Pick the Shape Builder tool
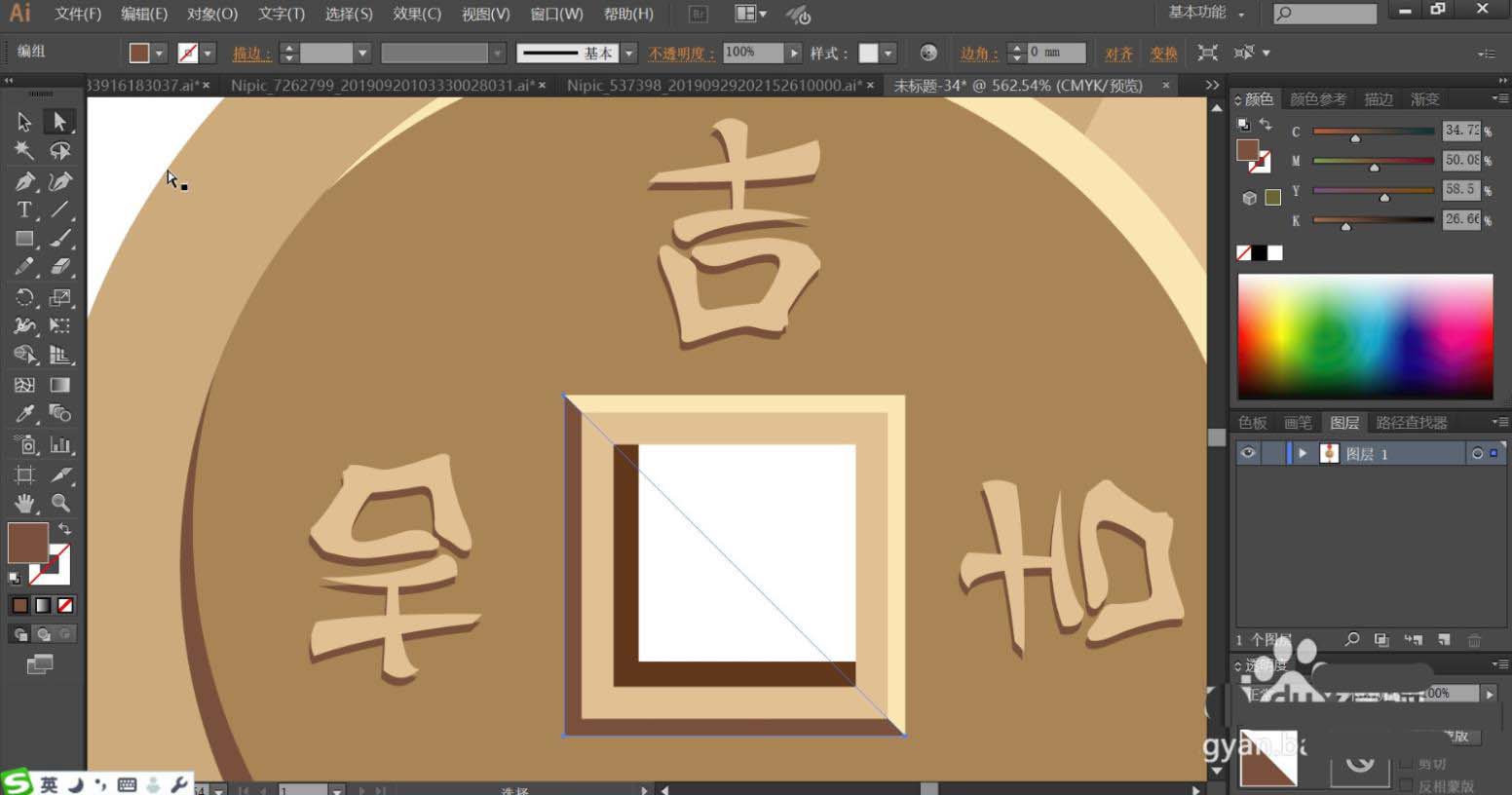This screenshot has height=795, width=1512. coord(24,355)
